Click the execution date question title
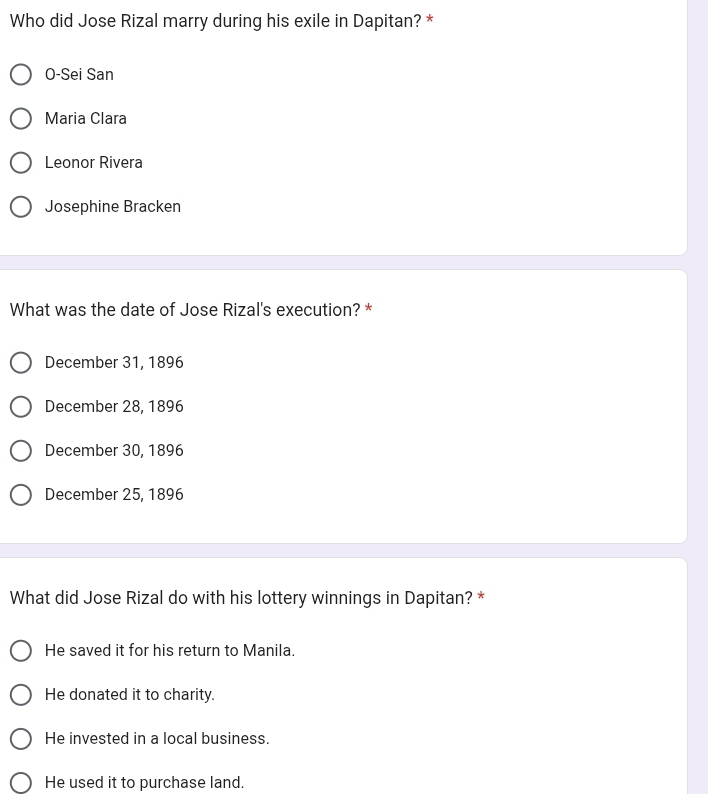708x794 pixels. 185,310
